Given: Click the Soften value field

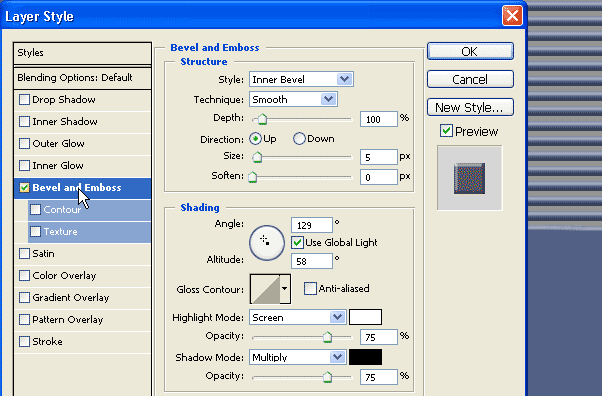Looking at the screenshot, I should pyautogui.click(x=379, y=177).
